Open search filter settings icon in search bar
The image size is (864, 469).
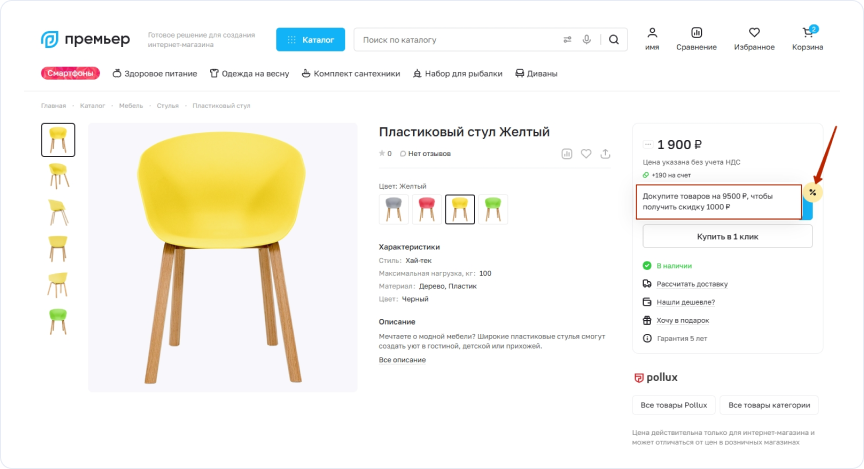click(567, 40)
